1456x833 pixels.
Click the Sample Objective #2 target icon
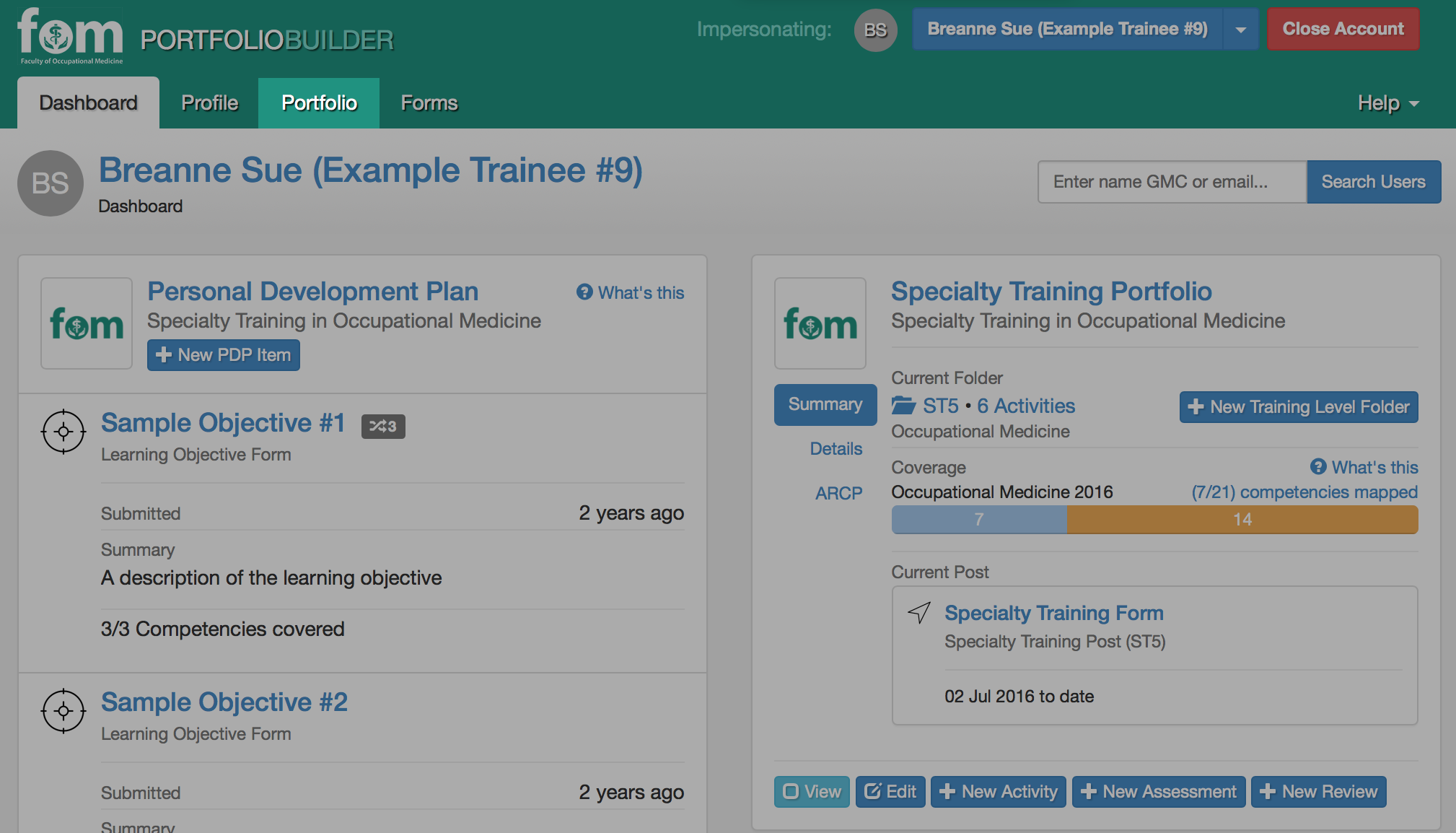pyautogui.click(x=63, y=711)
